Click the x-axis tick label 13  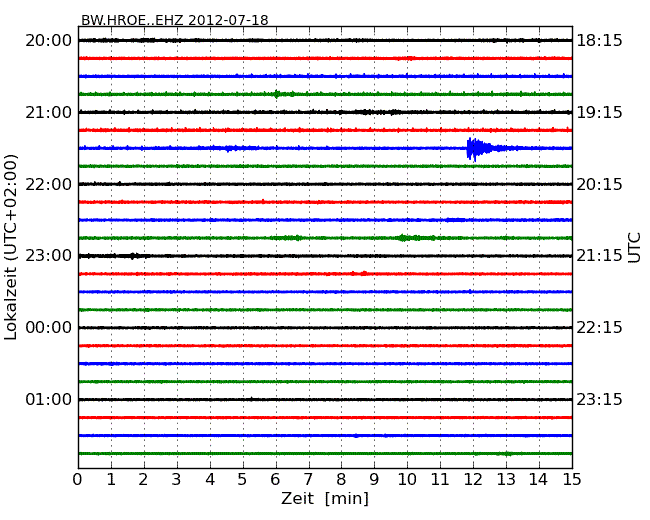pos(506,480)
